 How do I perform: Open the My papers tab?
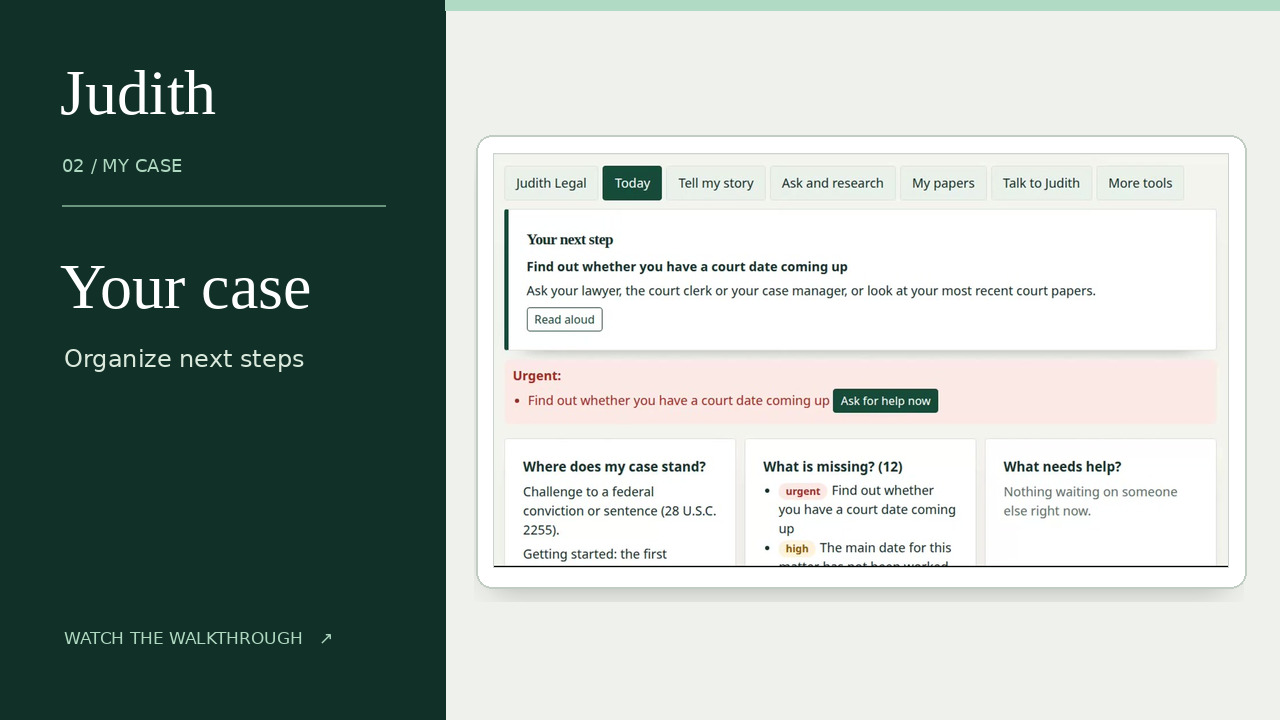943,183
